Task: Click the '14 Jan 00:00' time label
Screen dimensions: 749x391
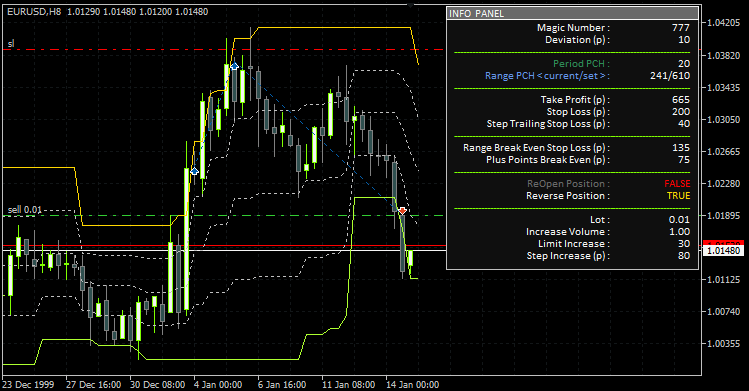Action: [x=413, y=384]
